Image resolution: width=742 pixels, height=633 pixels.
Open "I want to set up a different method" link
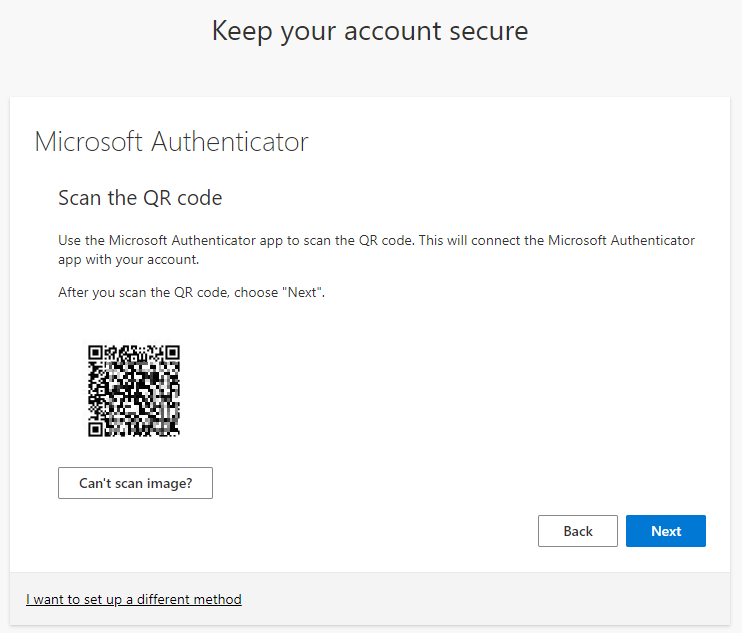point(134,599)
